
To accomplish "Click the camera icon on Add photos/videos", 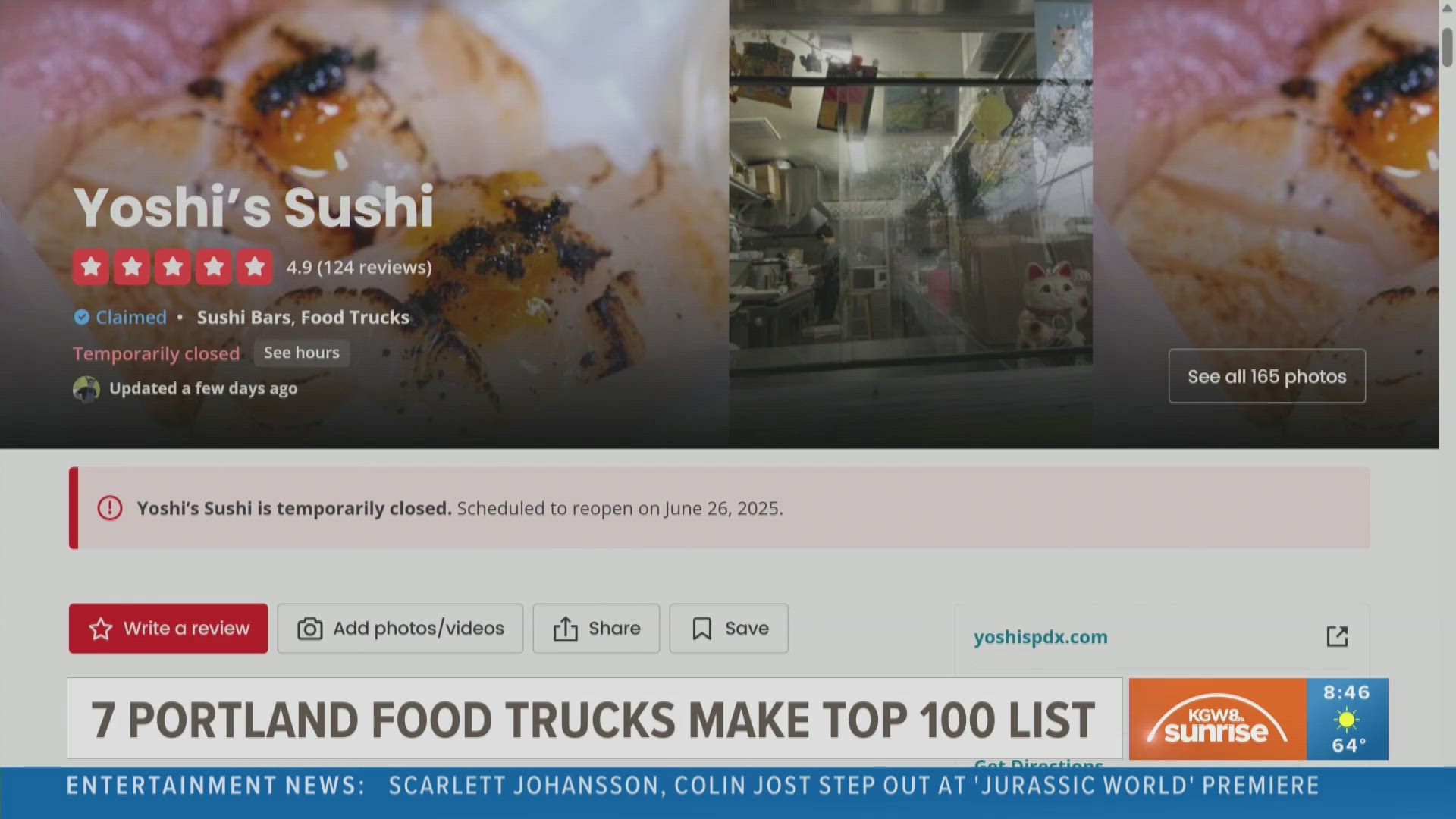I will [309, 629].
